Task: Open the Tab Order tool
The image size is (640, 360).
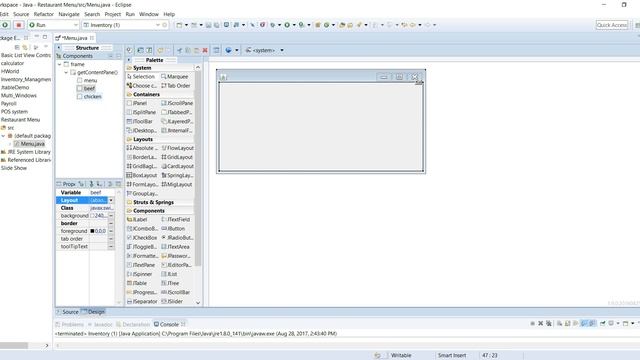Action: 176,86
